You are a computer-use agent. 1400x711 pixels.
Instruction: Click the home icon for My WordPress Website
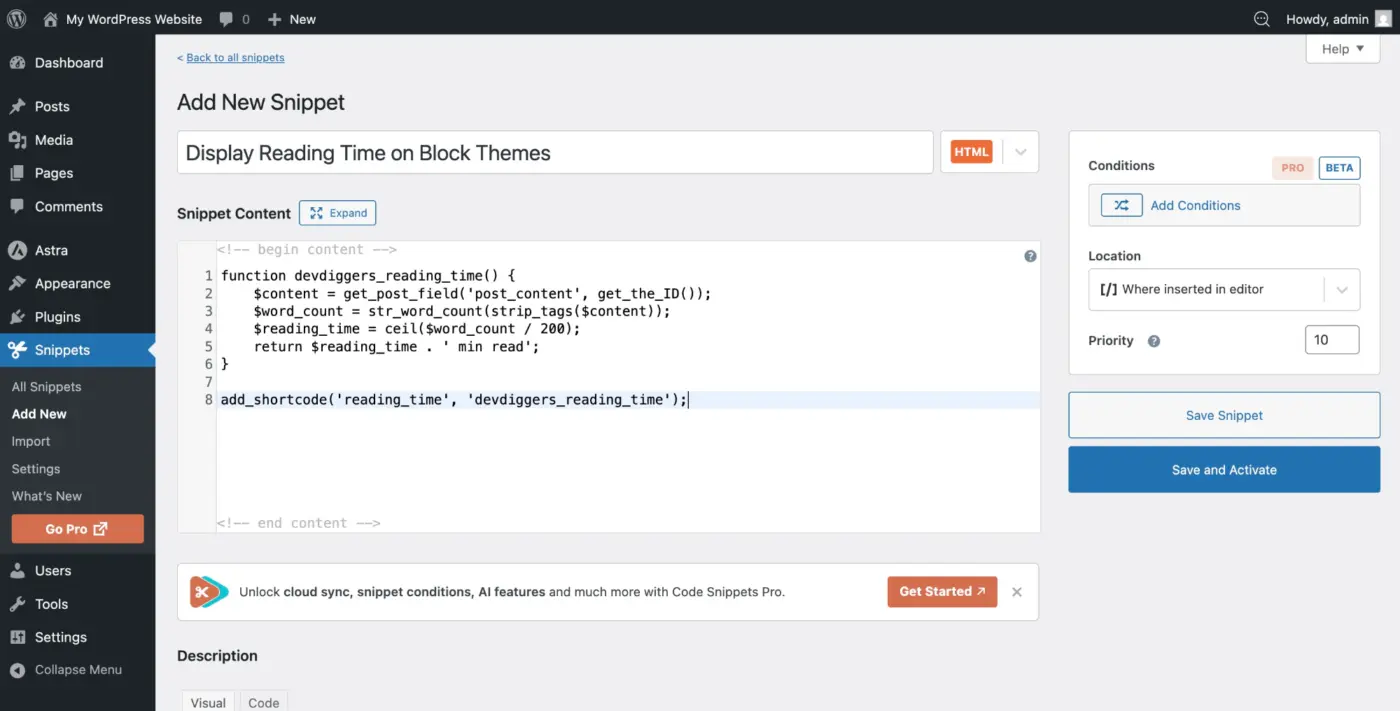pos(50,18)
